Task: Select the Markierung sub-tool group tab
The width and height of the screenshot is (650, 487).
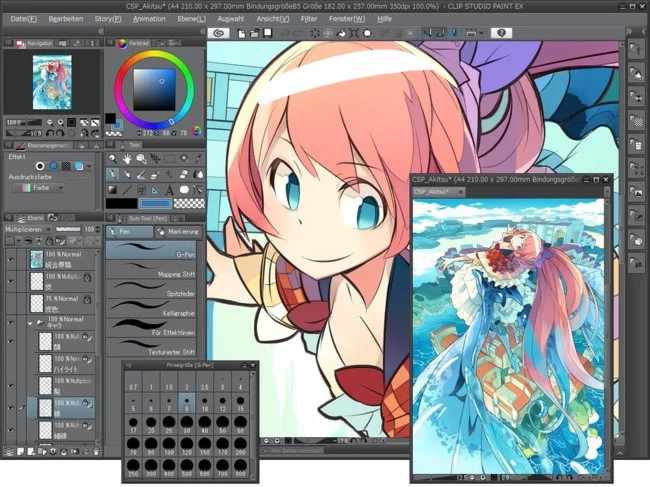Action: (178, 232)
